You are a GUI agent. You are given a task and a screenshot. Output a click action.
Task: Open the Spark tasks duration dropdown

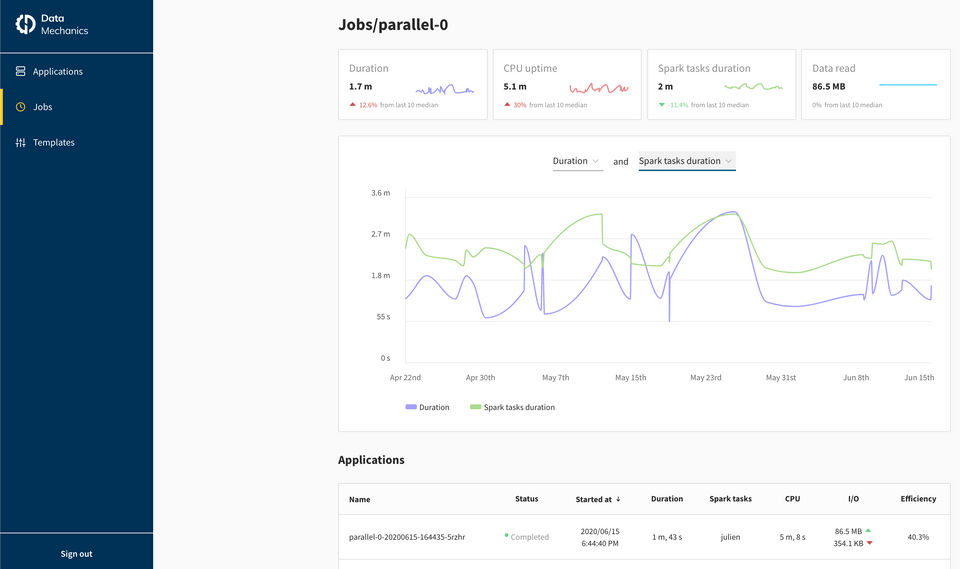[x=686, y=161]
